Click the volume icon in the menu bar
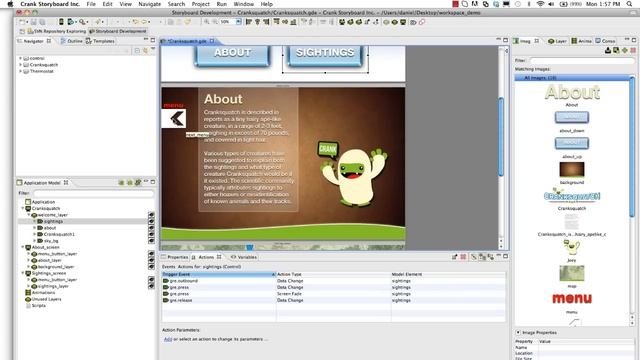This screenshot has width=640, height=360. click(x=551, y=4)
